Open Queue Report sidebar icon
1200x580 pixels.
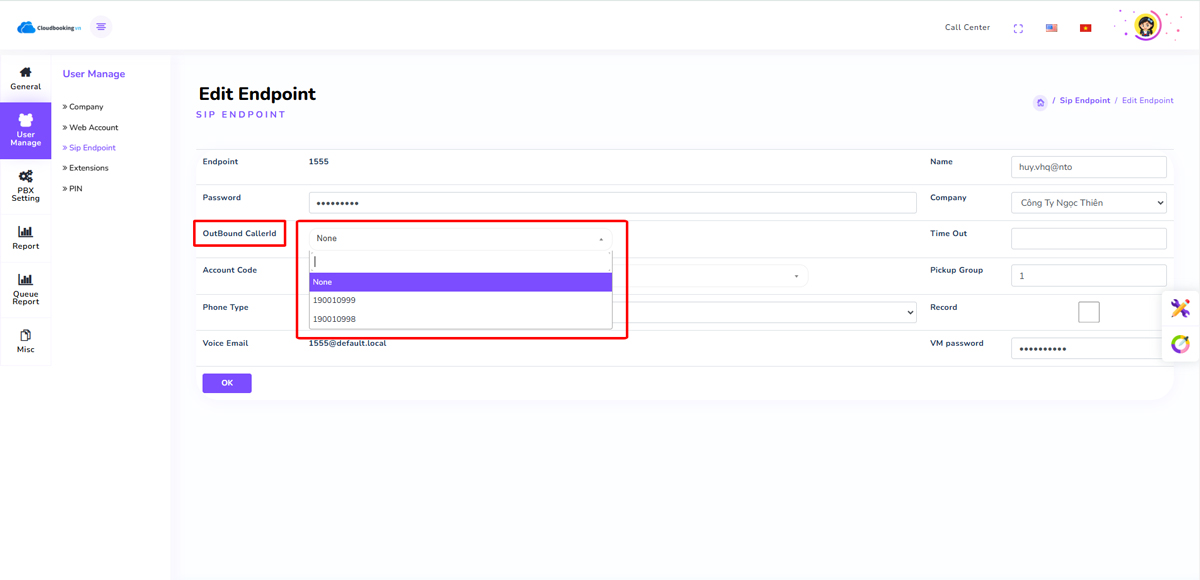(x=26, y=279)
